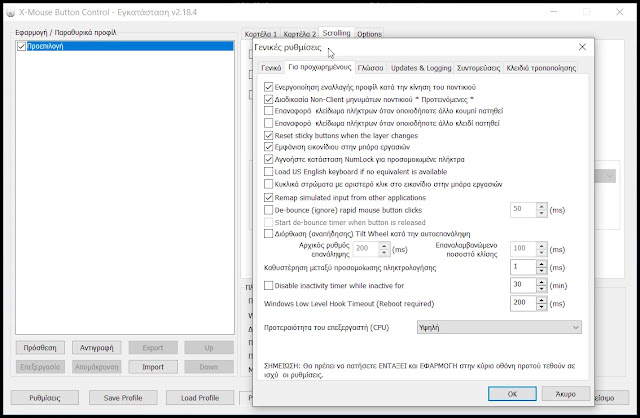
Task: Switch to the Γενικά tab
Action: click(x=271, y=68)
